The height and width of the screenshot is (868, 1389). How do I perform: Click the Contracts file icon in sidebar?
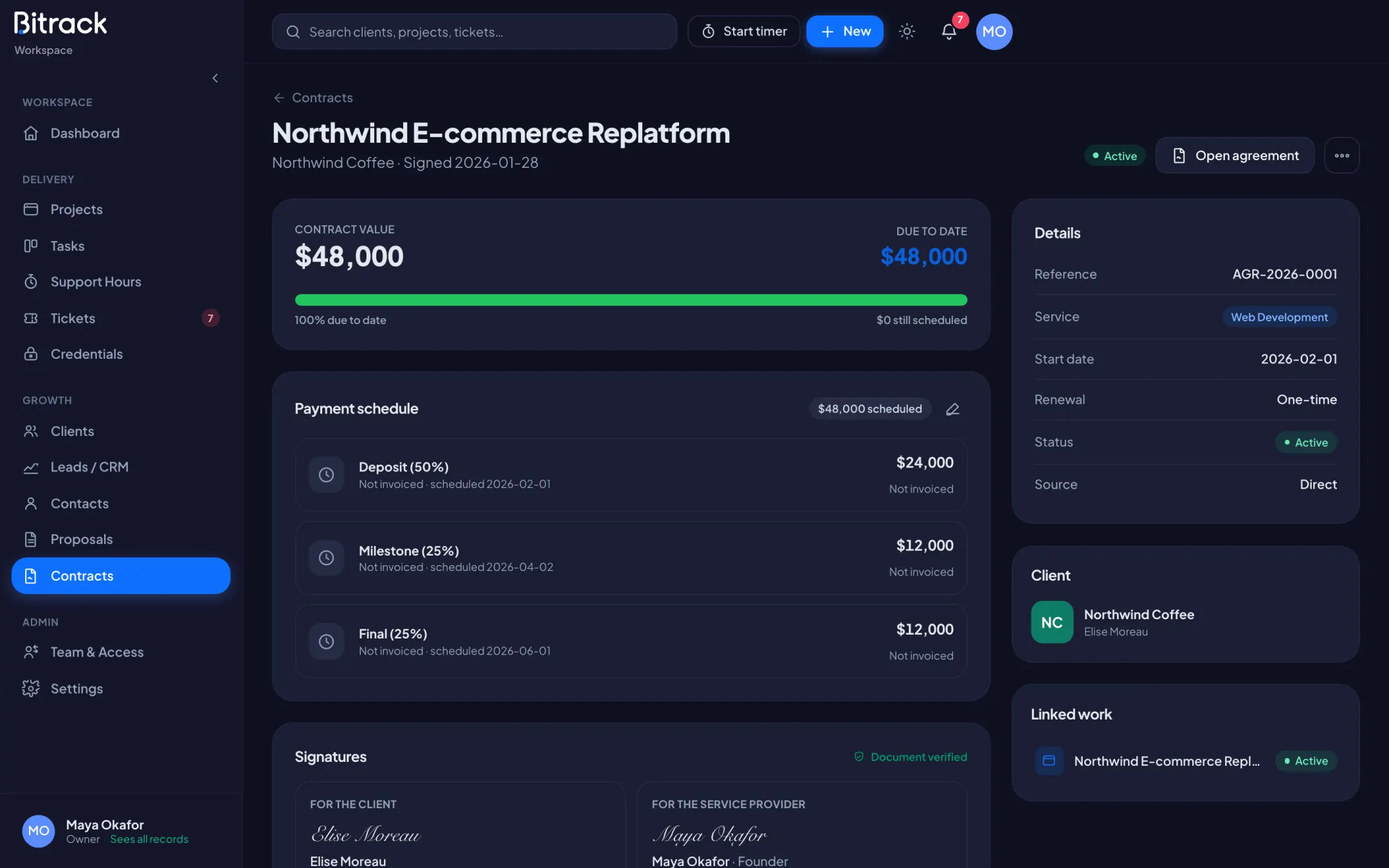tap(31, 576)
